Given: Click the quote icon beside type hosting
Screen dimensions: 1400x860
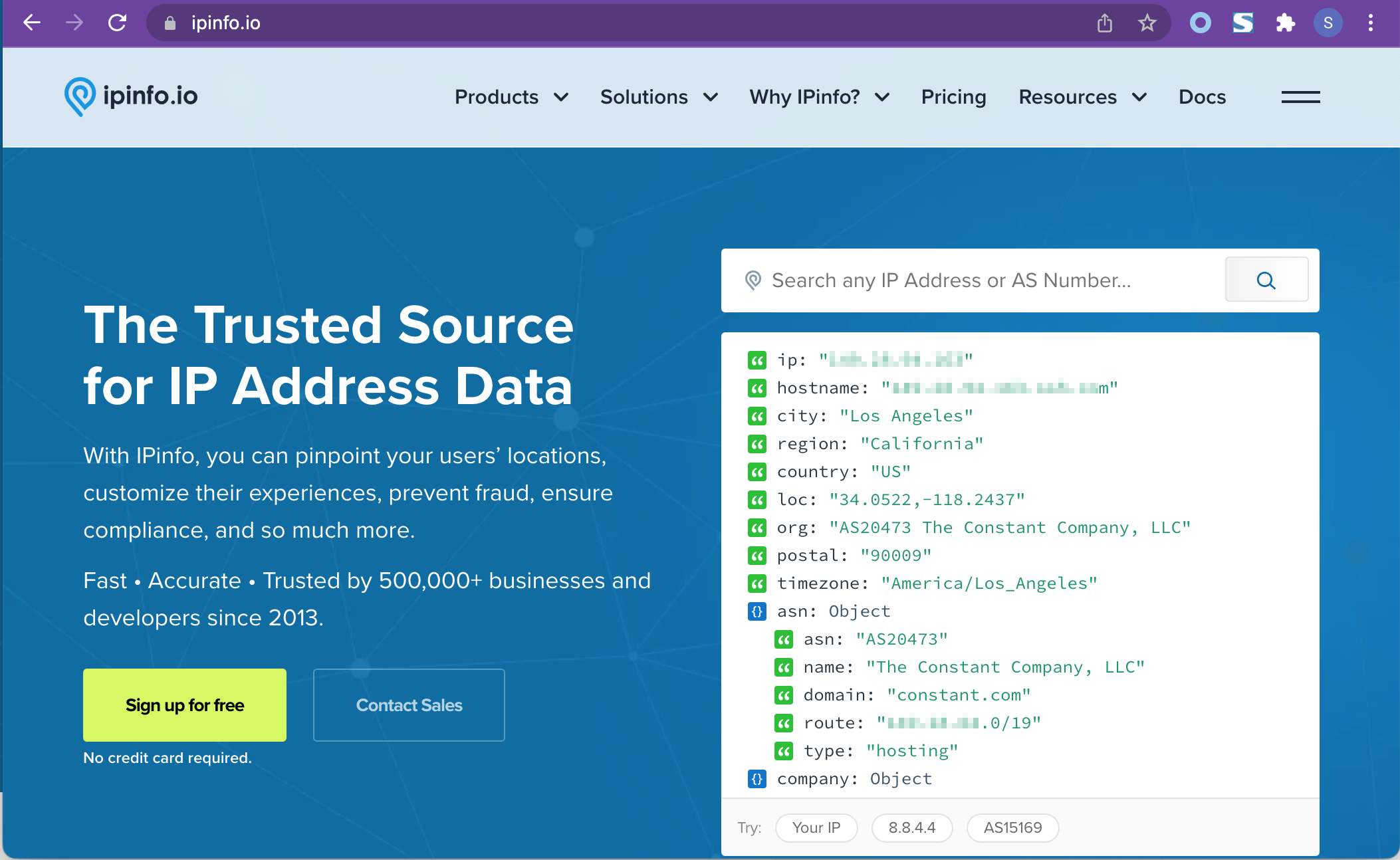Looking at the screenshot, I should (783, 751).
